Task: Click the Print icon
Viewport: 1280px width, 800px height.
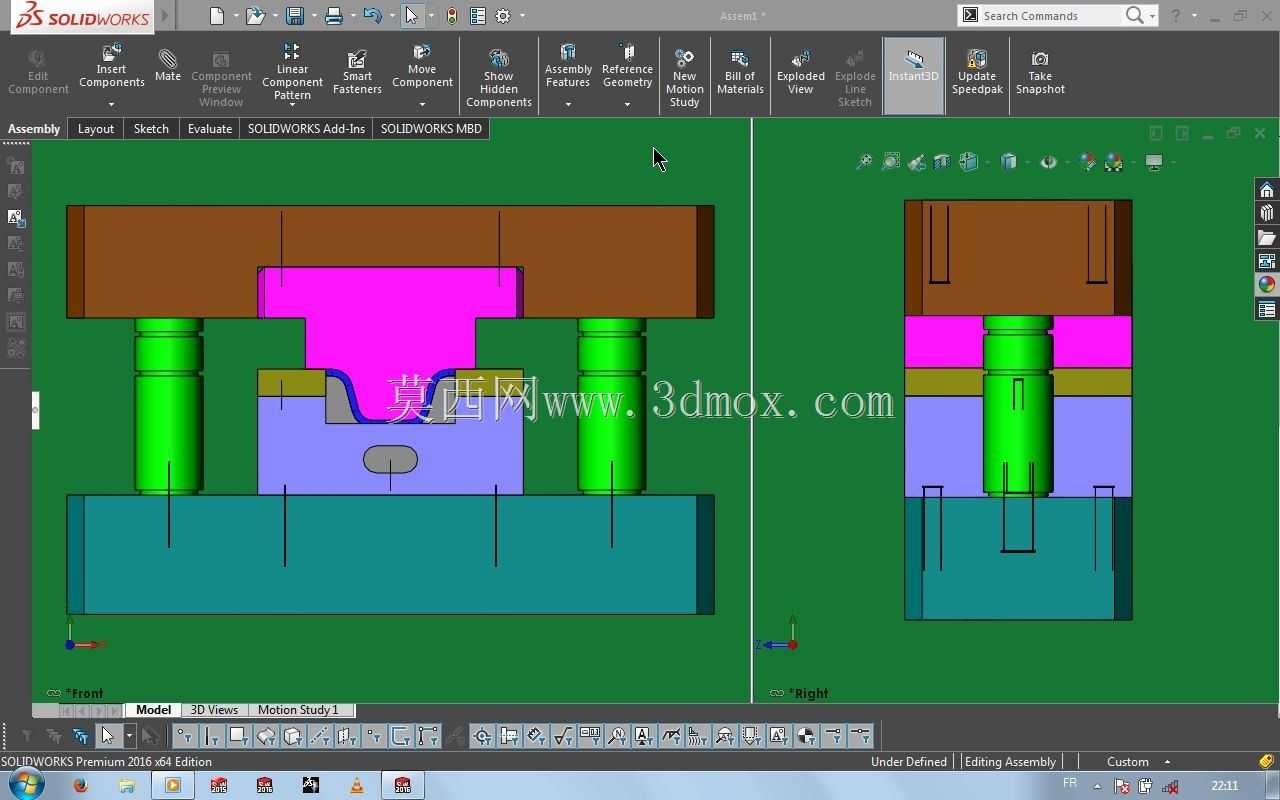Action: [x=334, y=15]
